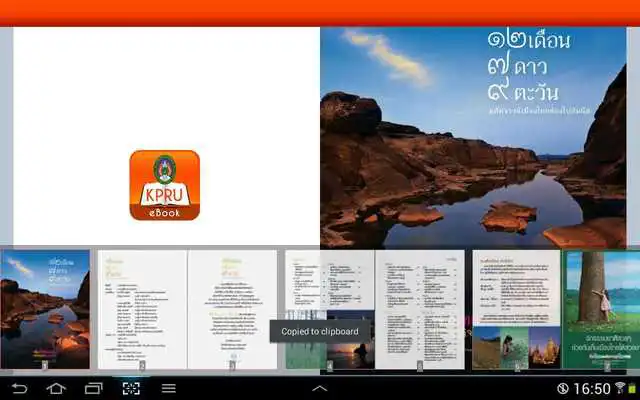The height and width of the screenshot is (400, 640).
Task: Open the recent apps overview icon
Action: [93, 388]
